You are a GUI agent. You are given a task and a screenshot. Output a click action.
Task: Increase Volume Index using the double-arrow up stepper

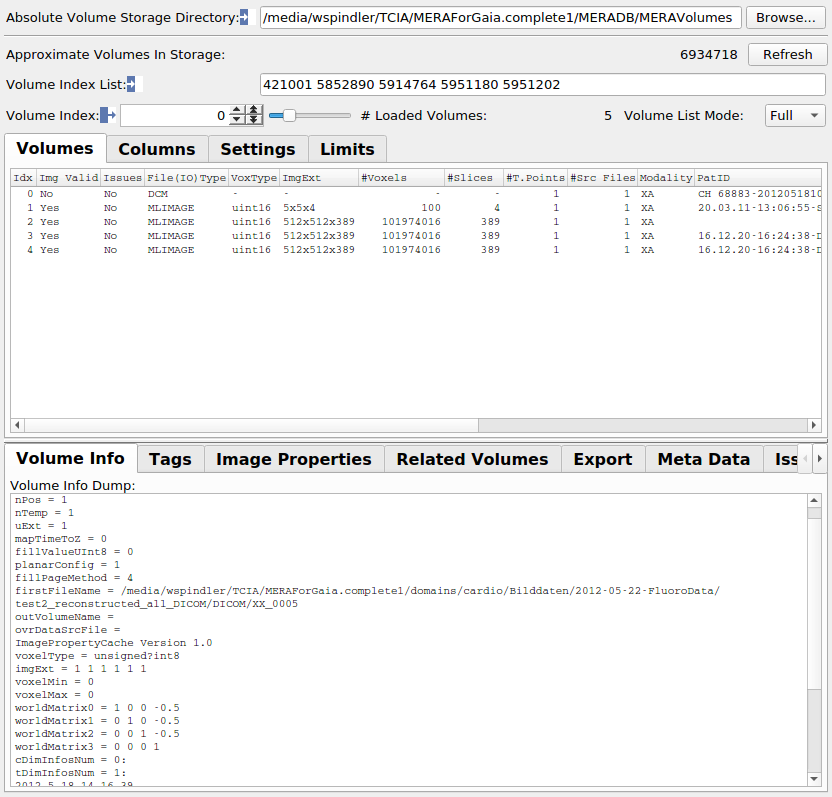[x=254, y=111]
